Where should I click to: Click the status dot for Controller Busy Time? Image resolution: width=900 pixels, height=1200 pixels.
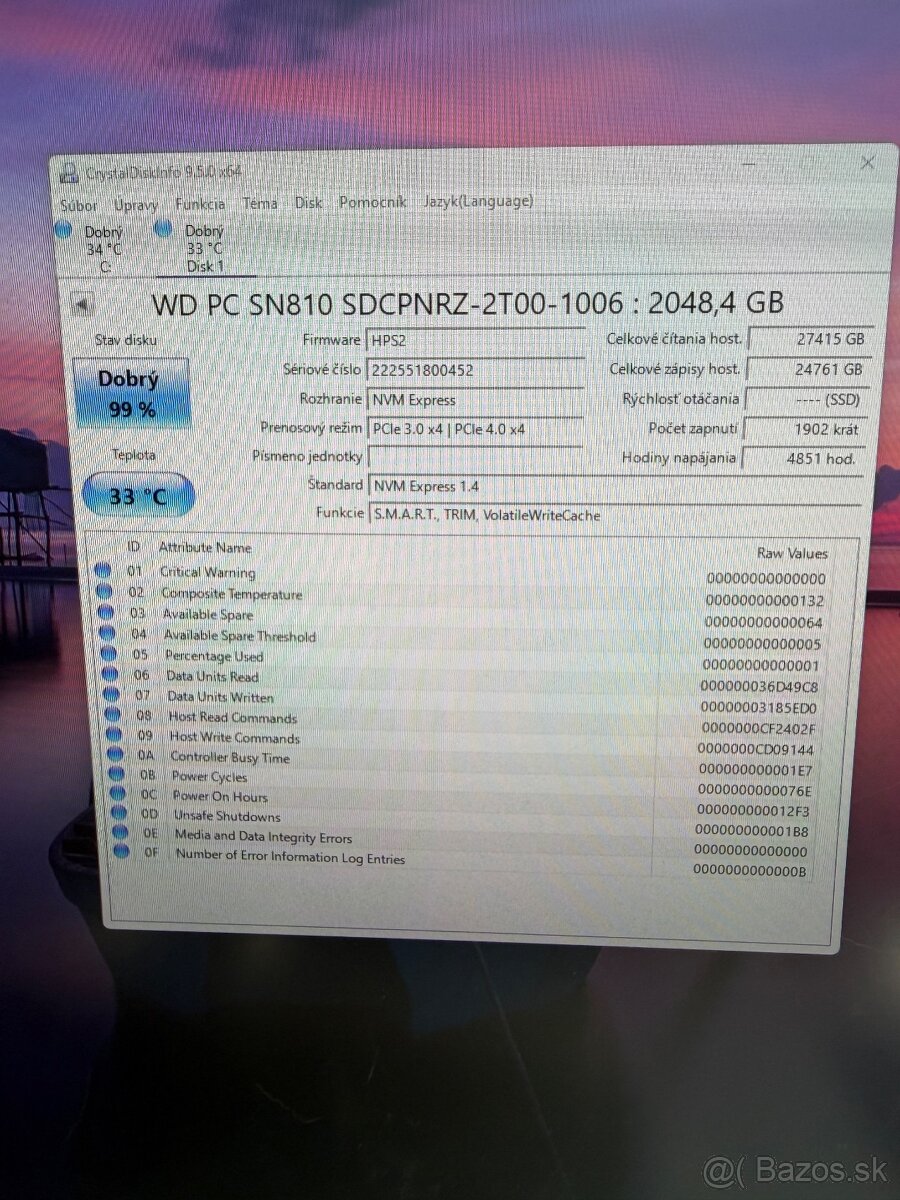tap(116, 755)
